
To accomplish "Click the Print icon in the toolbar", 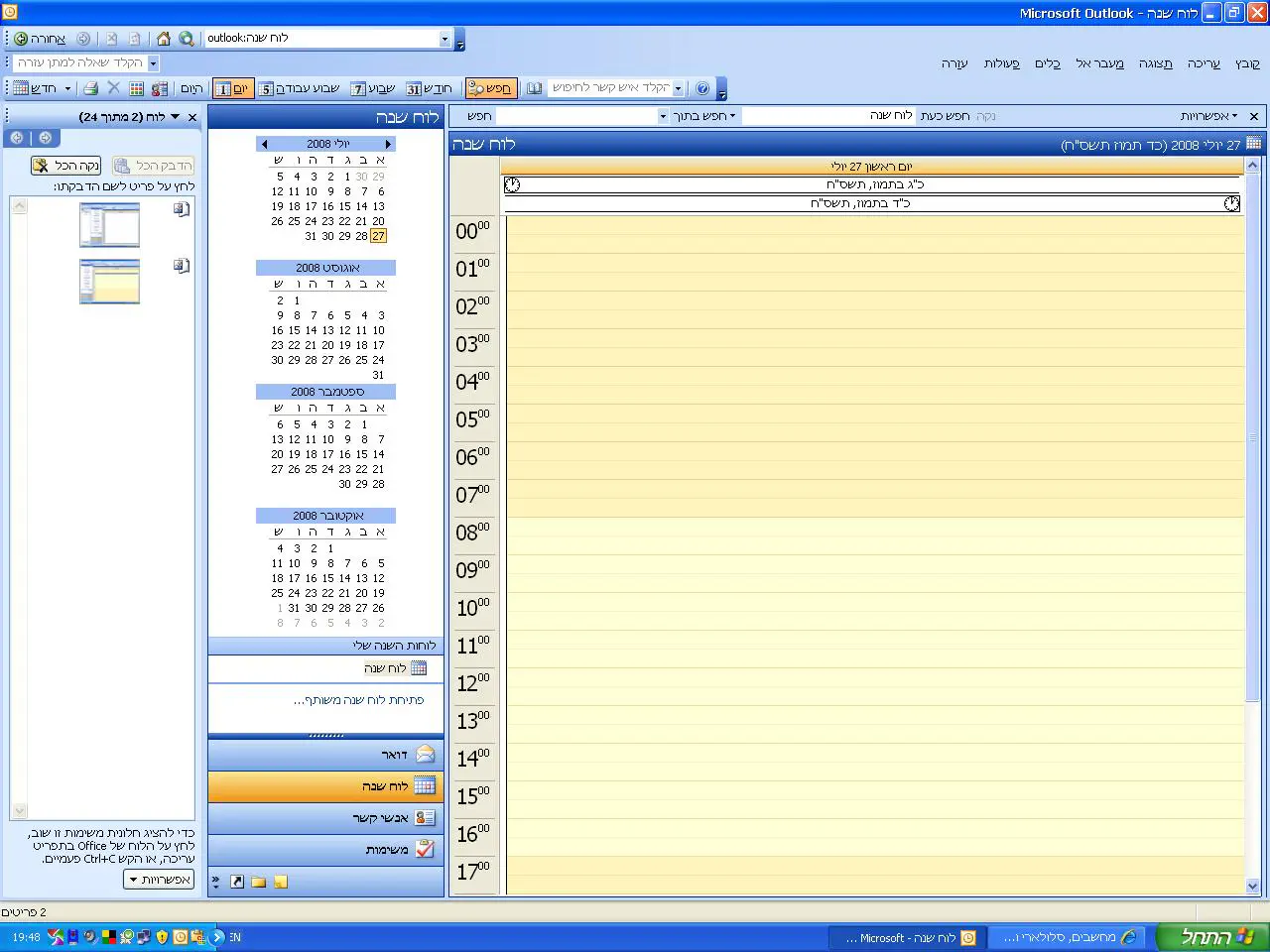I will coord(90,88).
